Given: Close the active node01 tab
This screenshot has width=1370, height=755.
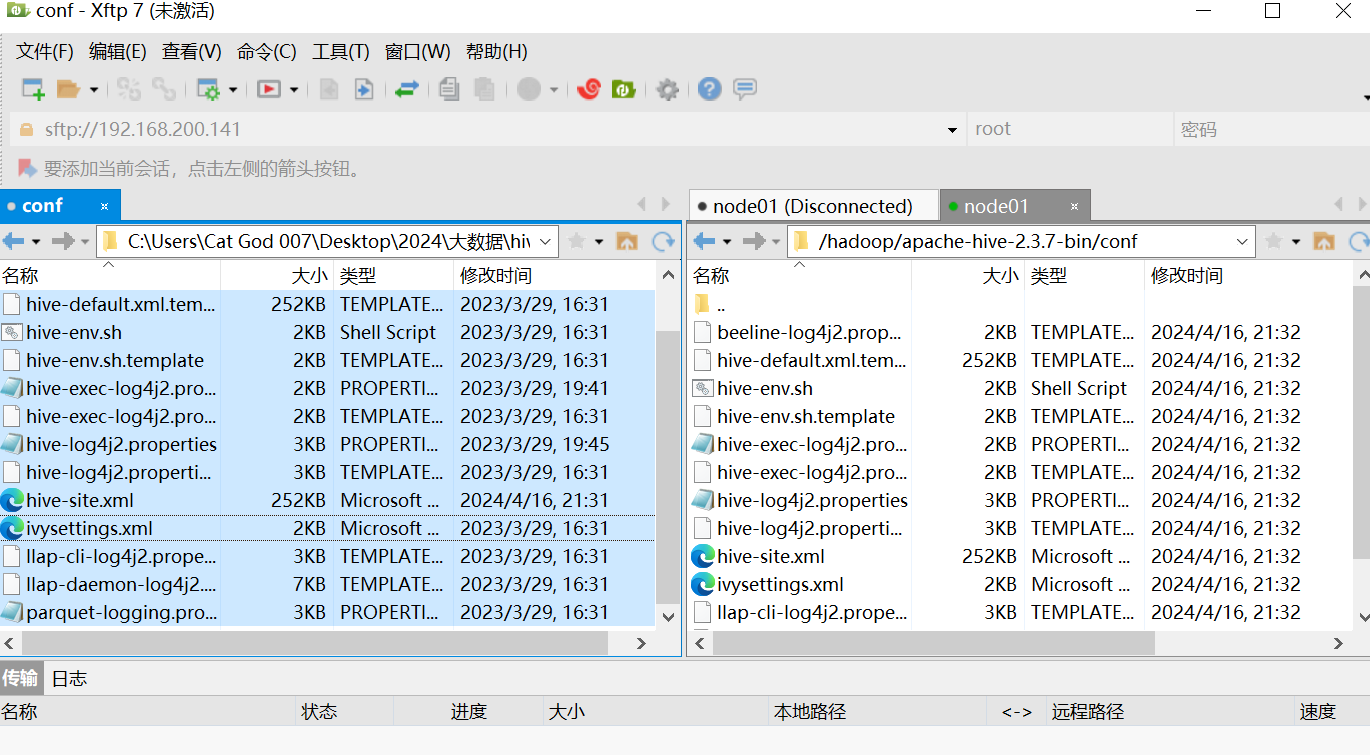Looking at the screenshot, I should [x=1075, y=206].
